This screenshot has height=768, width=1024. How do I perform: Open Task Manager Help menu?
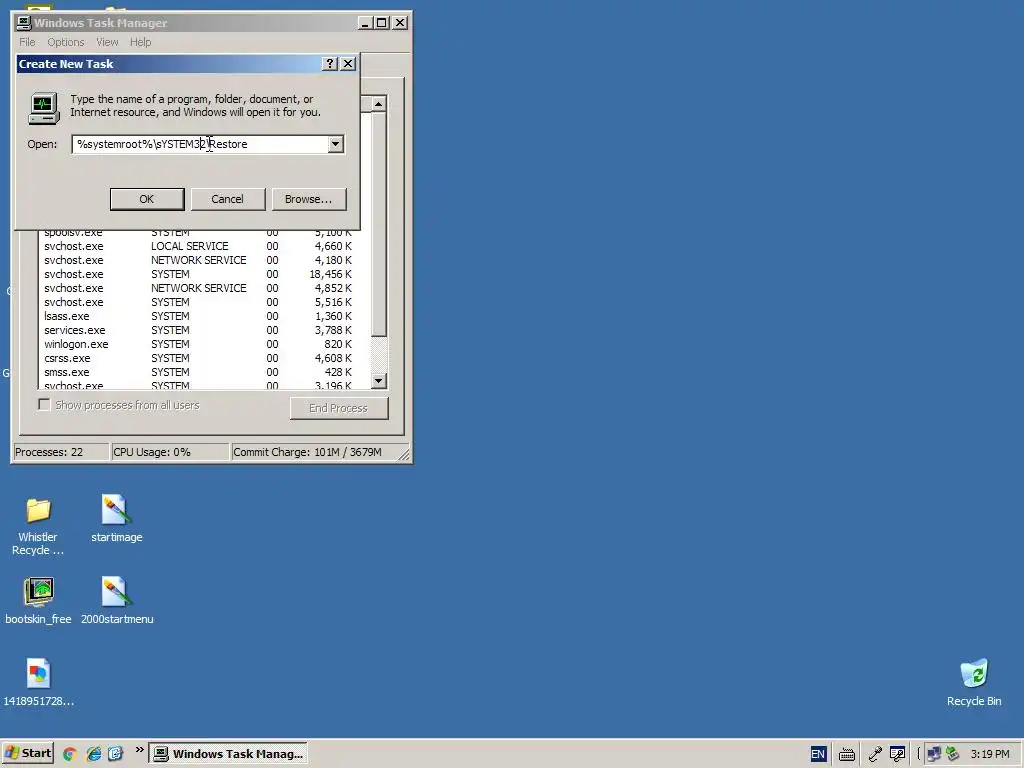pos(140,42)
